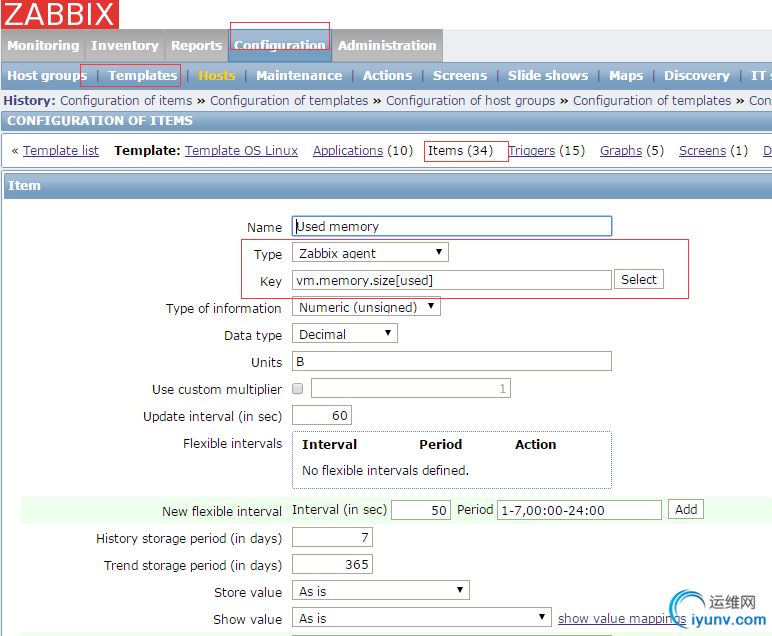This screenshot has width=772, height=636.
Task: Select Items (34) entry
Action: tap(460, 151)
